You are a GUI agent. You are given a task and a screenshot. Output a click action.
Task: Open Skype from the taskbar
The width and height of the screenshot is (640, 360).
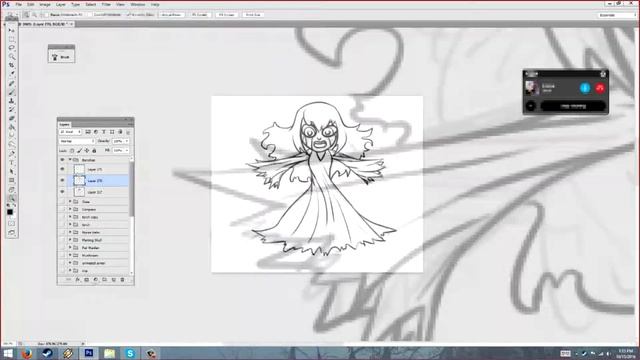(130, 353)
